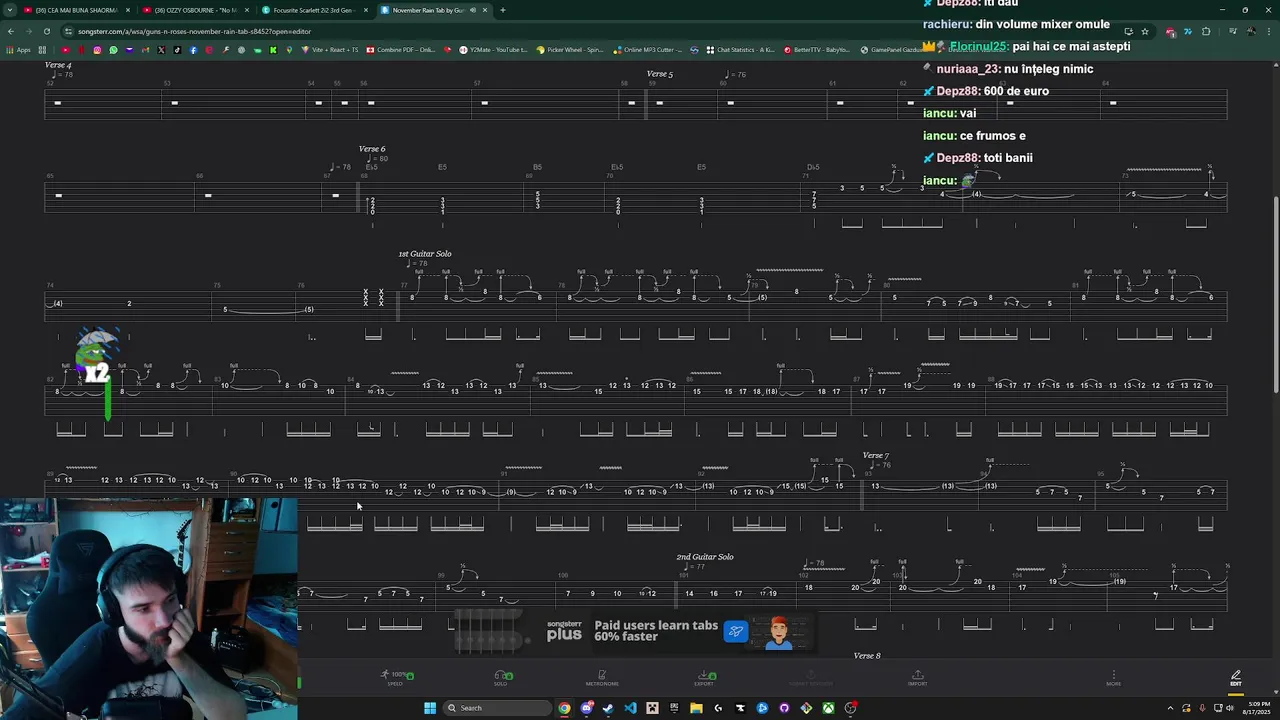Click the Verse 6 section label
The width and height of the screenshot is (1280, 720).
pyautogui.click(x=372, y=149)
